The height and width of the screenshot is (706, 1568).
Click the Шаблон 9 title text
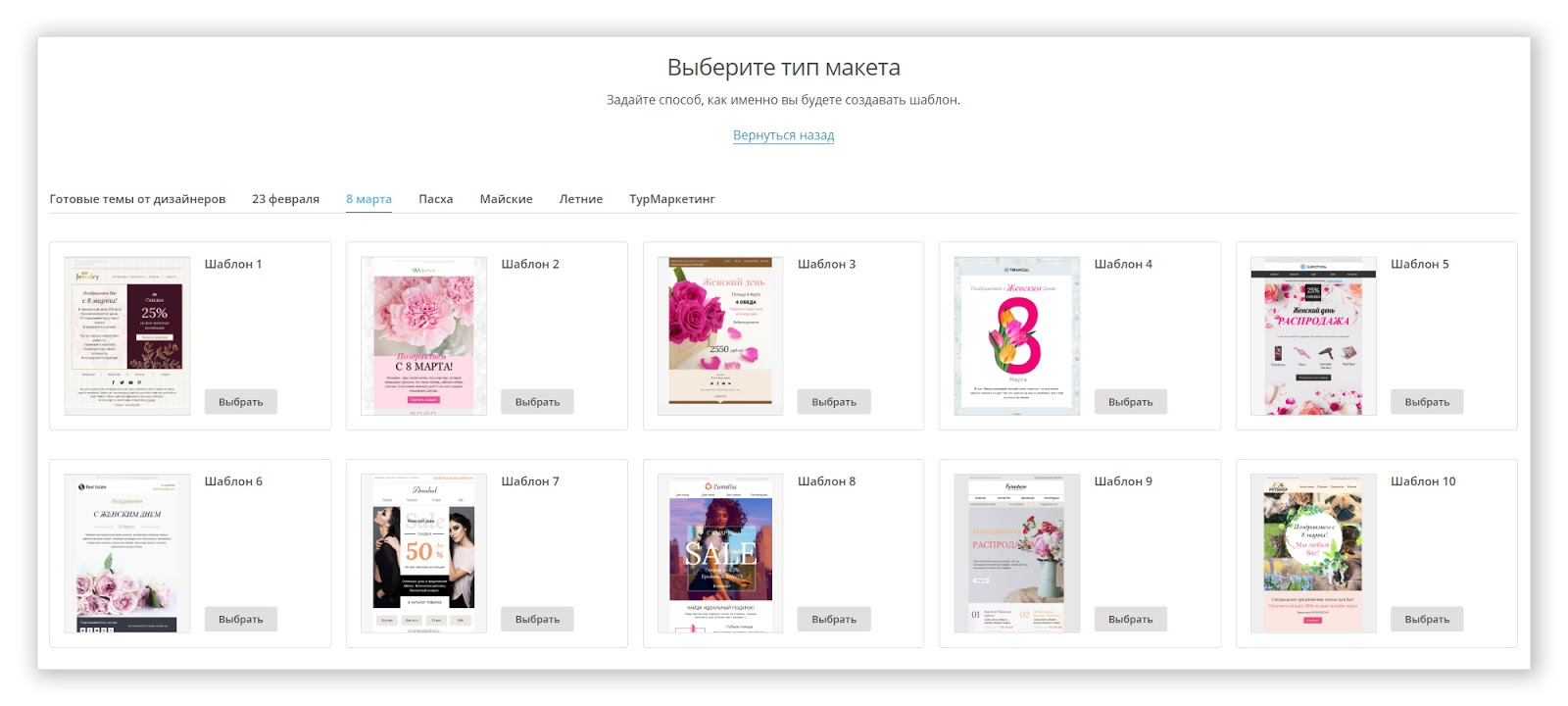(1123, 481)
